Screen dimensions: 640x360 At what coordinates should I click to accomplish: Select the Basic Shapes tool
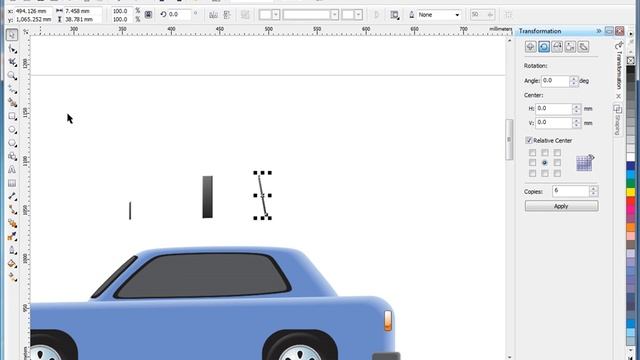12,157
